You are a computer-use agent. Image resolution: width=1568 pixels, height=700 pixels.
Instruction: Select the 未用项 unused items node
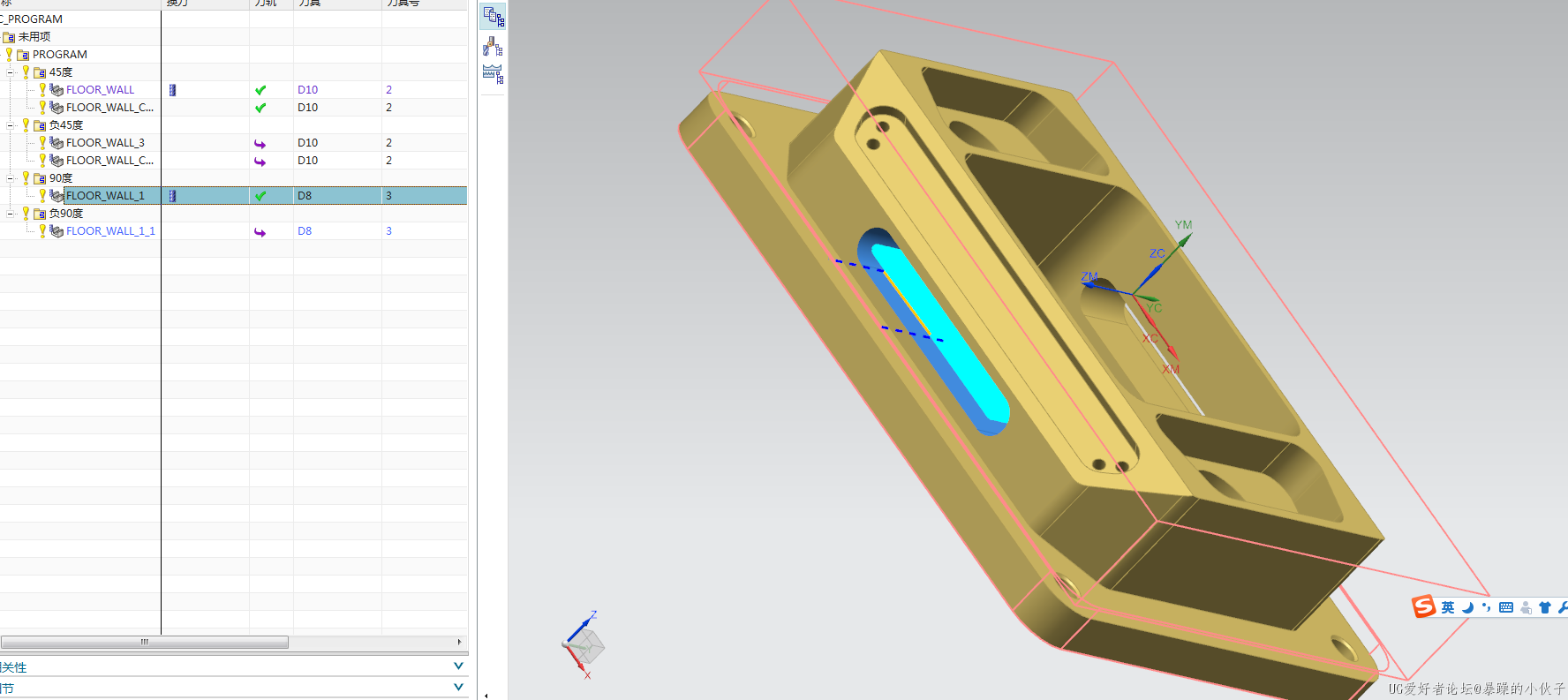tap(34, 37)
